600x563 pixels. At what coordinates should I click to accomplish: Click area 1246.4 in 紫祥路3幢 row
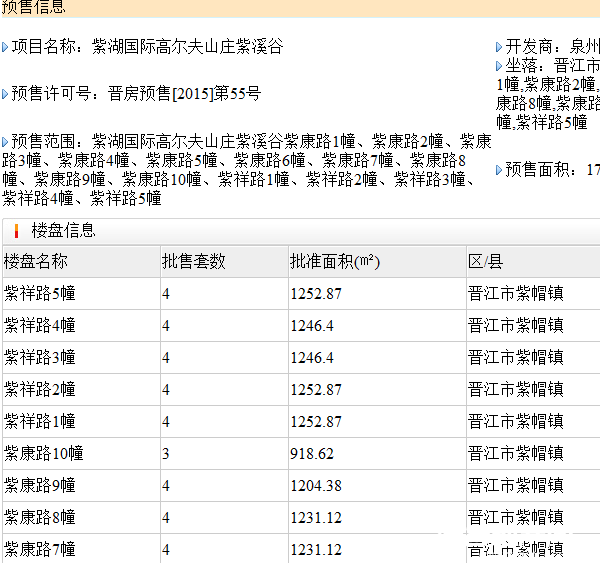[x=312, y=358]
